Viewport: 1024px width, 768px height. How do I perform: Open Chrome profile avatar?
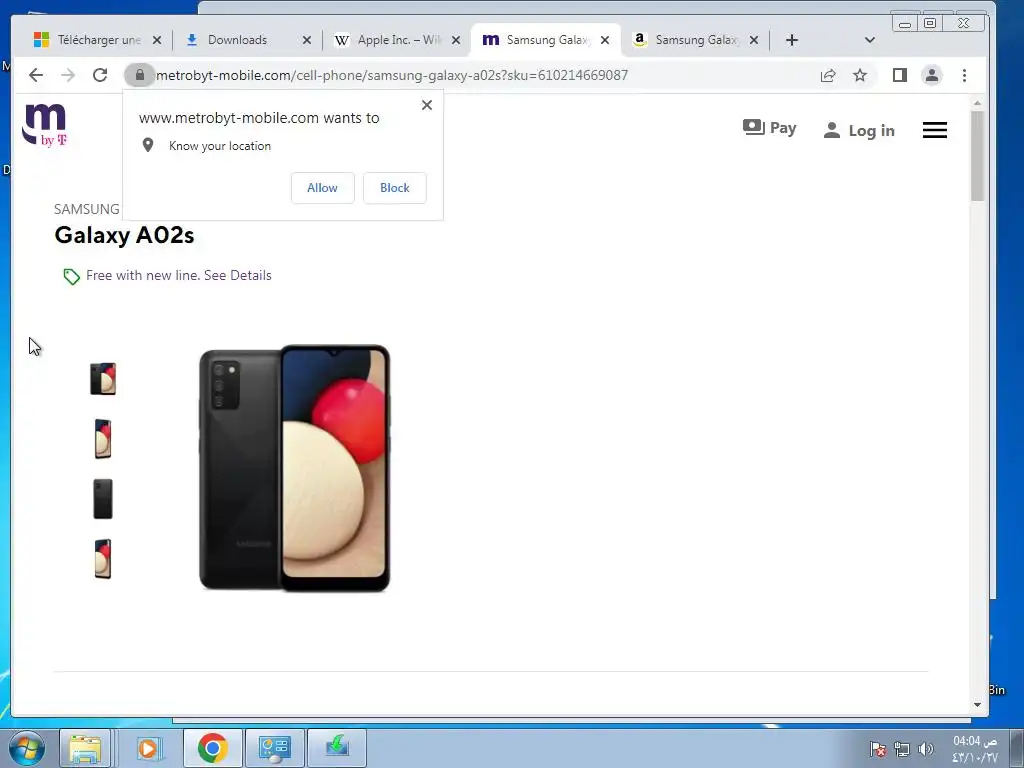point(932,75)
